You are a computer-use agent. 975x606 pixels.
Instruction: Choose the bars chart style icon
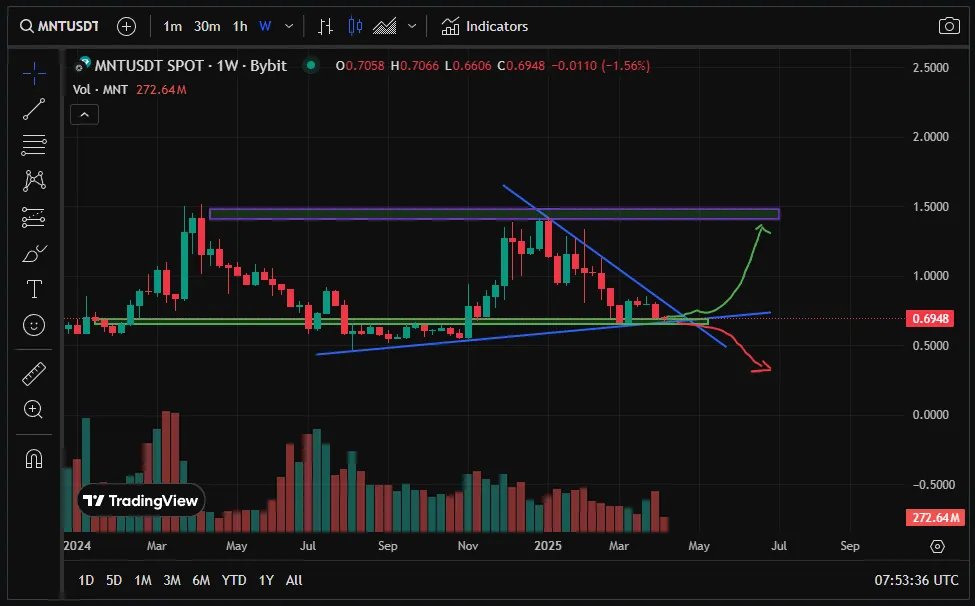coord(325,26)
